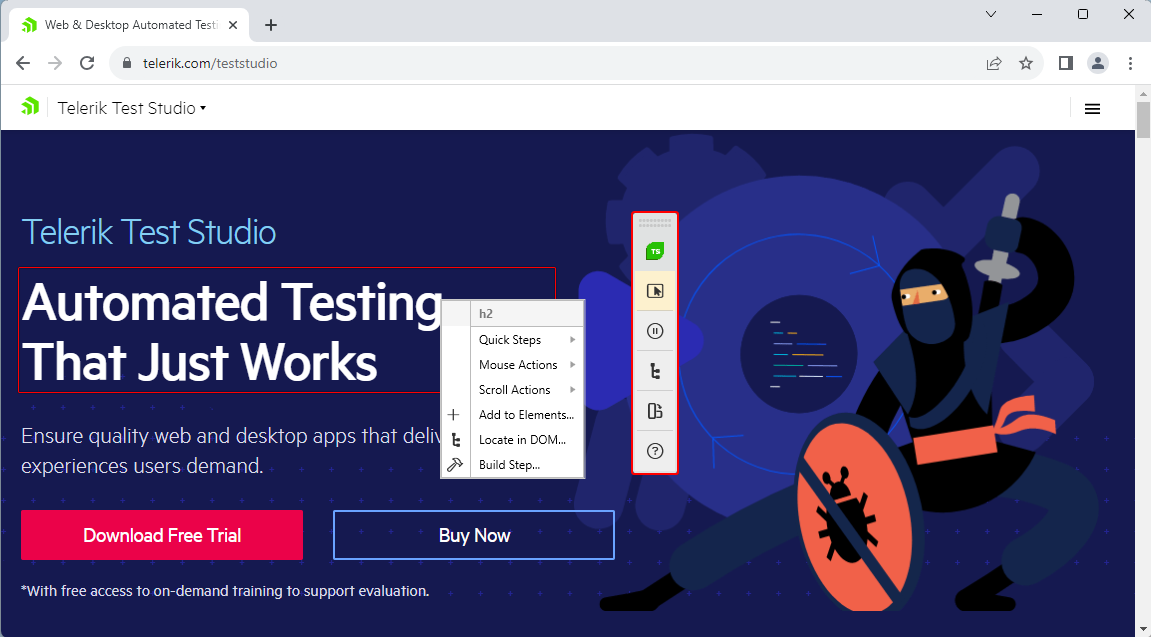The image size is (1151, 637).
Task: Click the Download Free Trial button
Action: (162, 535)
